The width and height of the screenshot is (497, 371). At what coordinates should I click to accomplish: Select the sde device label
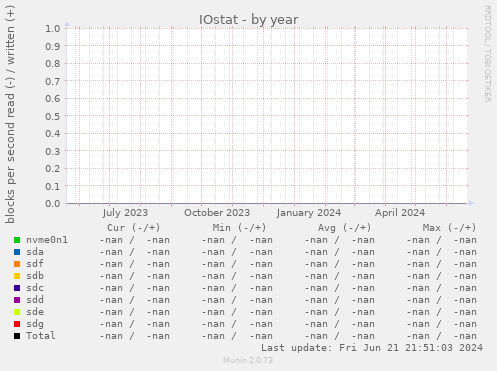[35, 312]
